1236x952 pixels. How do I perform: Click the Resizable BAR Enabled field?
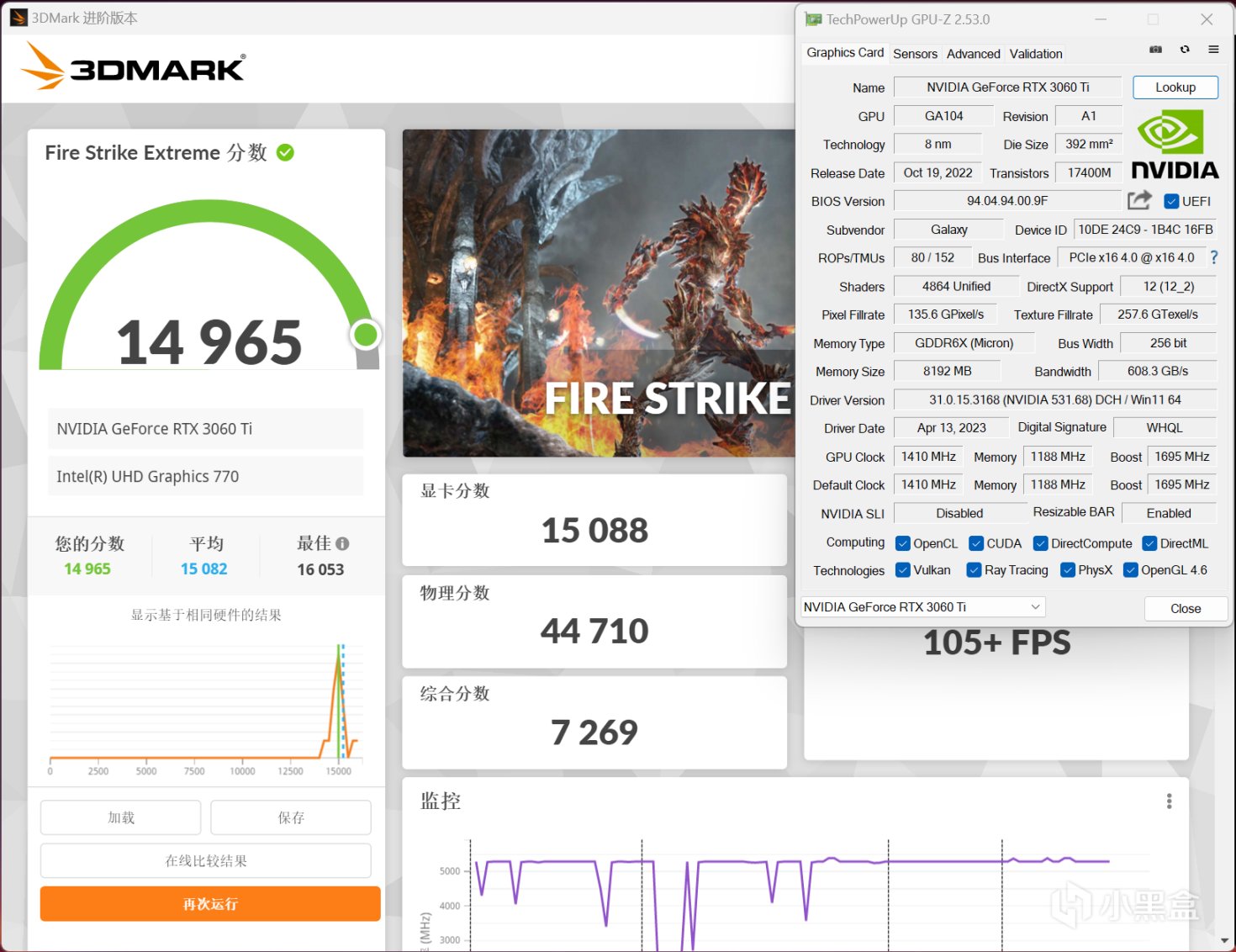tap(1169, 513)
